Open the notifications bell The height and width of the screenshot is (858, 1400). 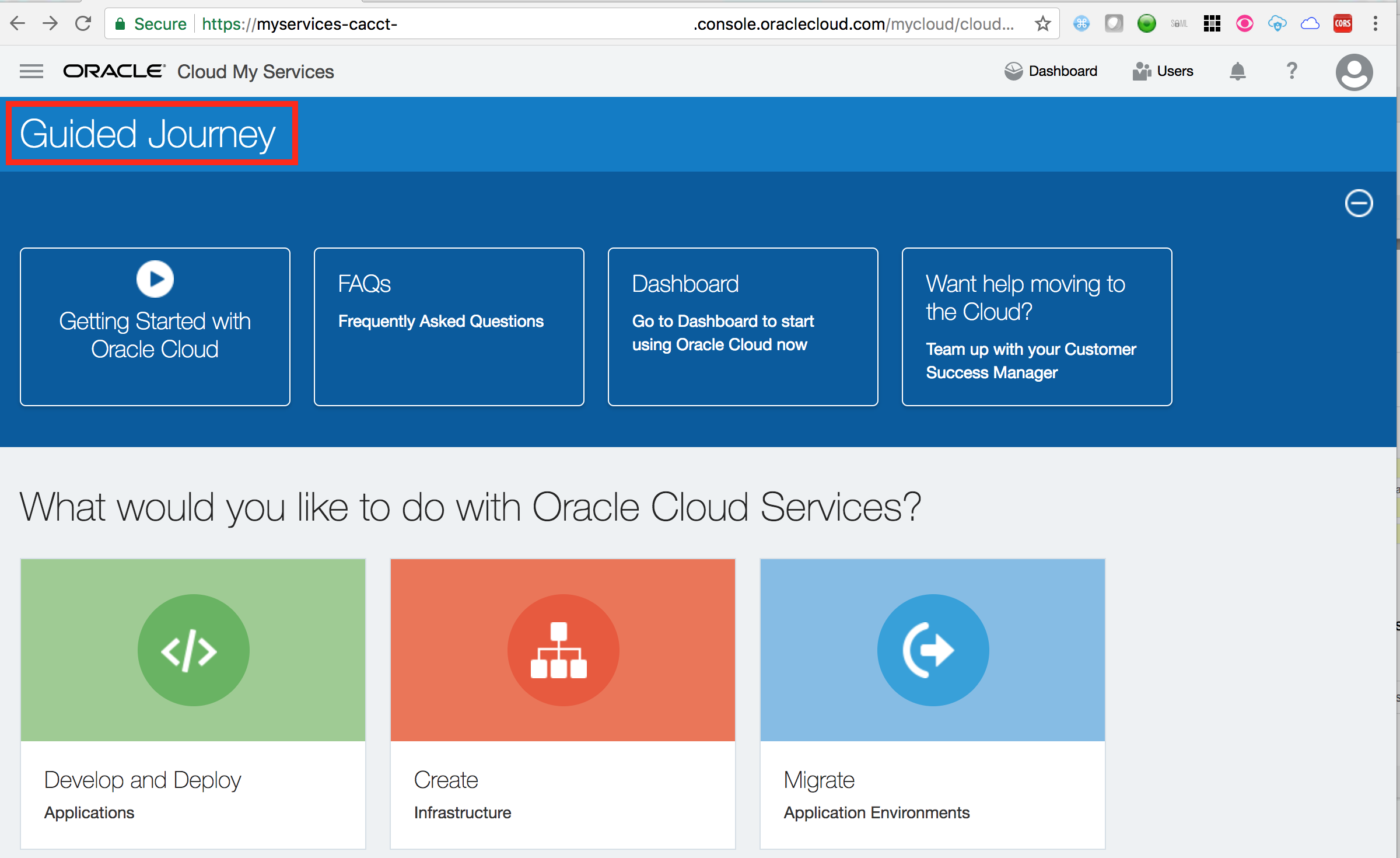1237,71
